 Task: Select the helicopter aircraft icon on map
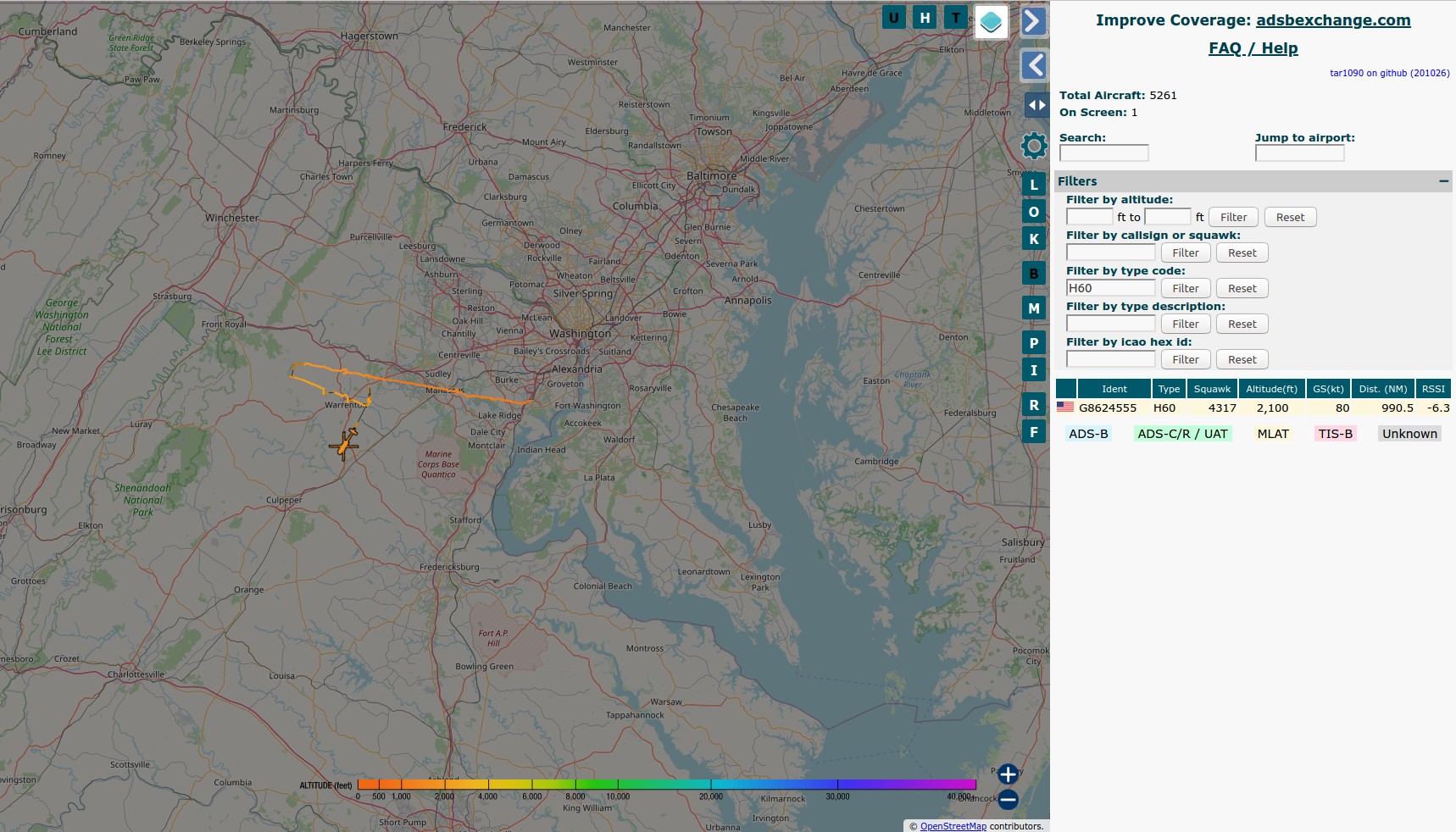pos(344,444)
